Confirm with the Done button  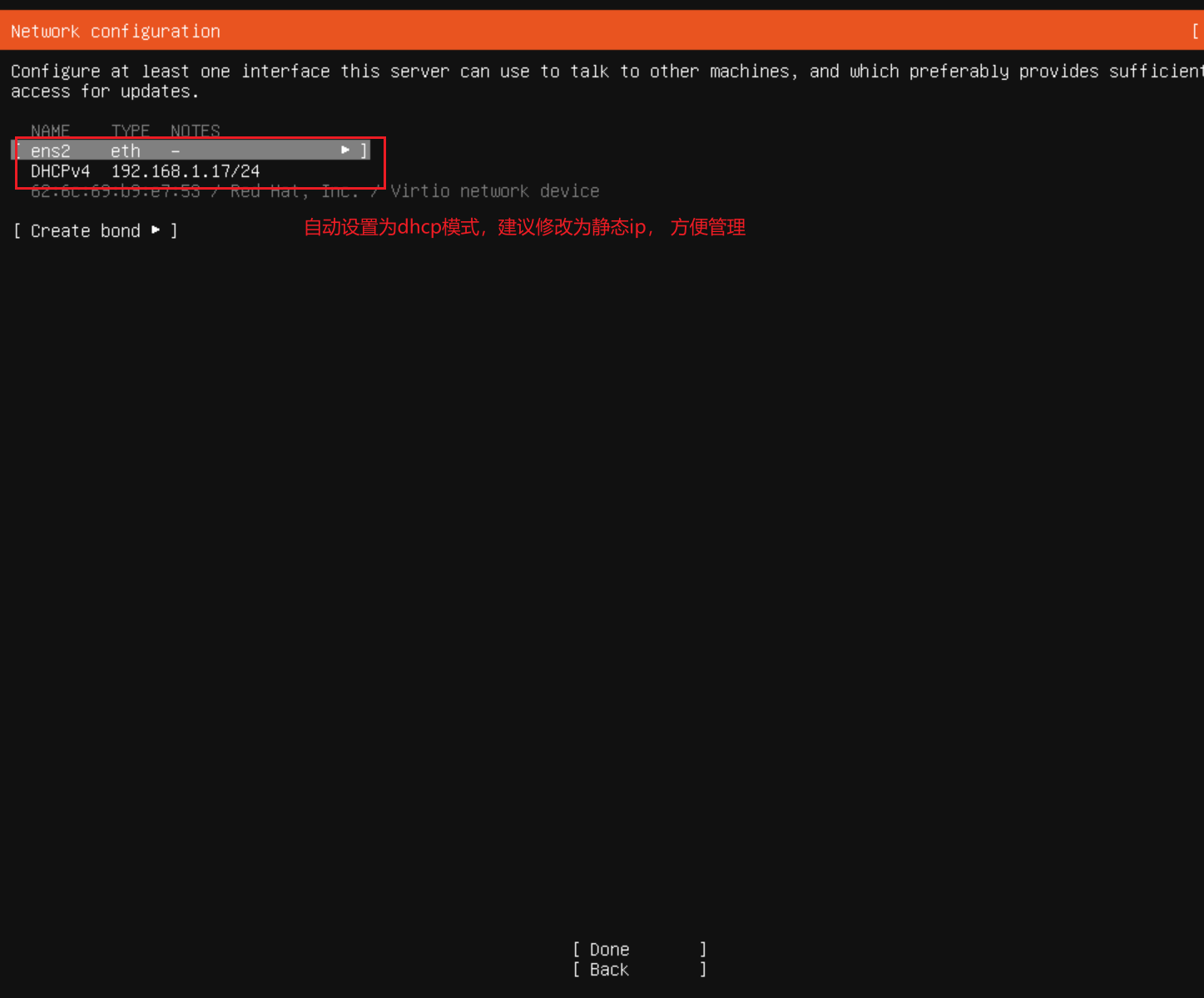click(640, 950)
